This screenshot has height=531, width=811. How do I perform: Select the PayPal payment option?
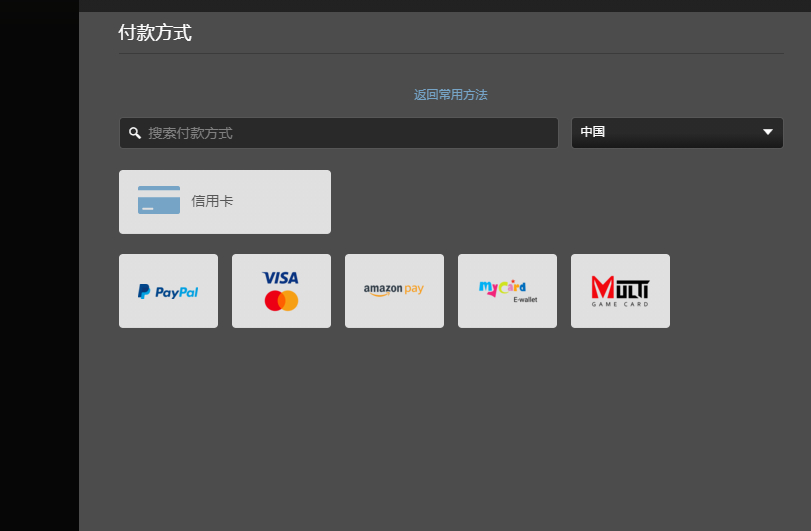pos(168,291)
